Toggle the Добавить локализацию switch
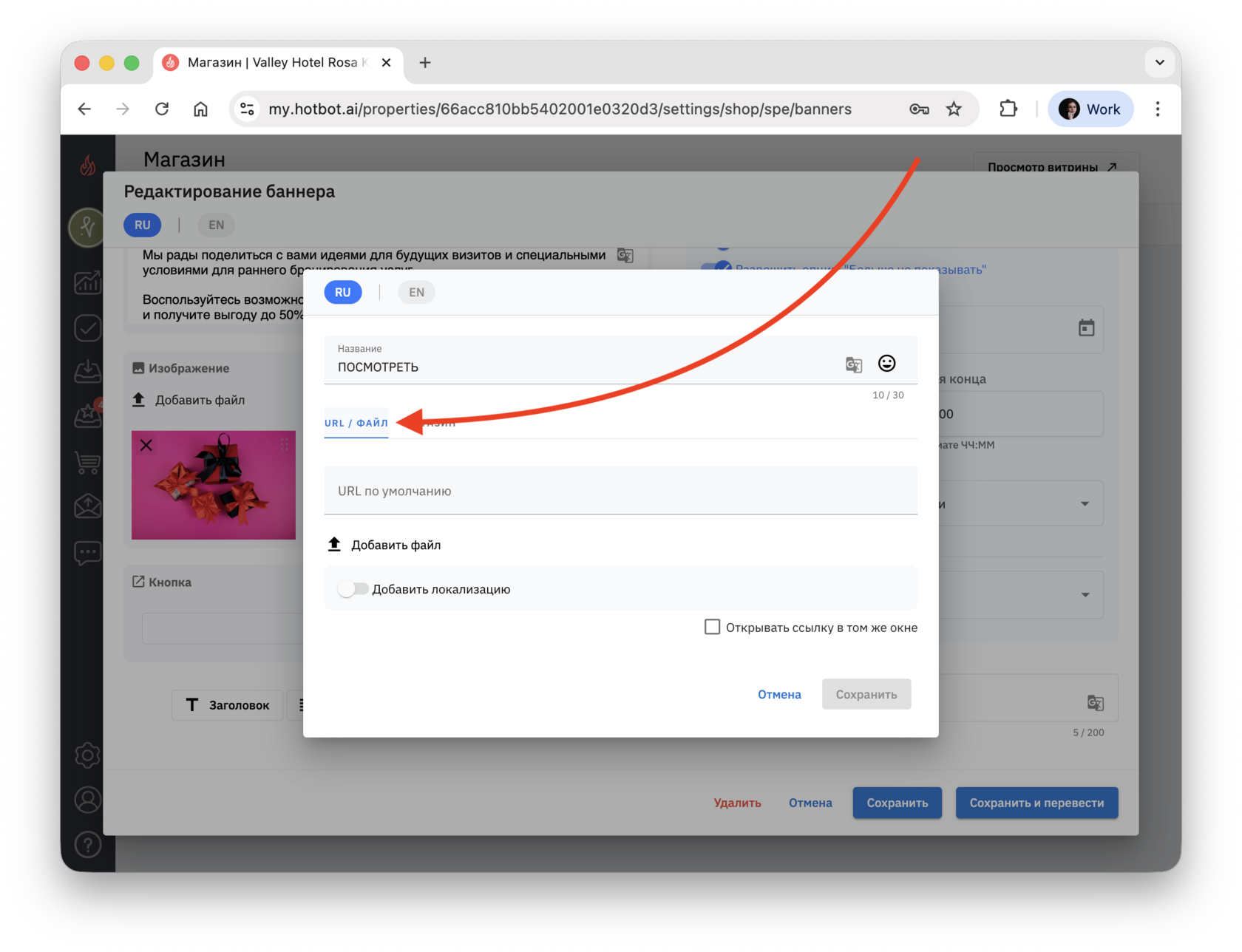The width and height of the screenshot is (1242, 952). pyautogui.click(x=353, y=589)
